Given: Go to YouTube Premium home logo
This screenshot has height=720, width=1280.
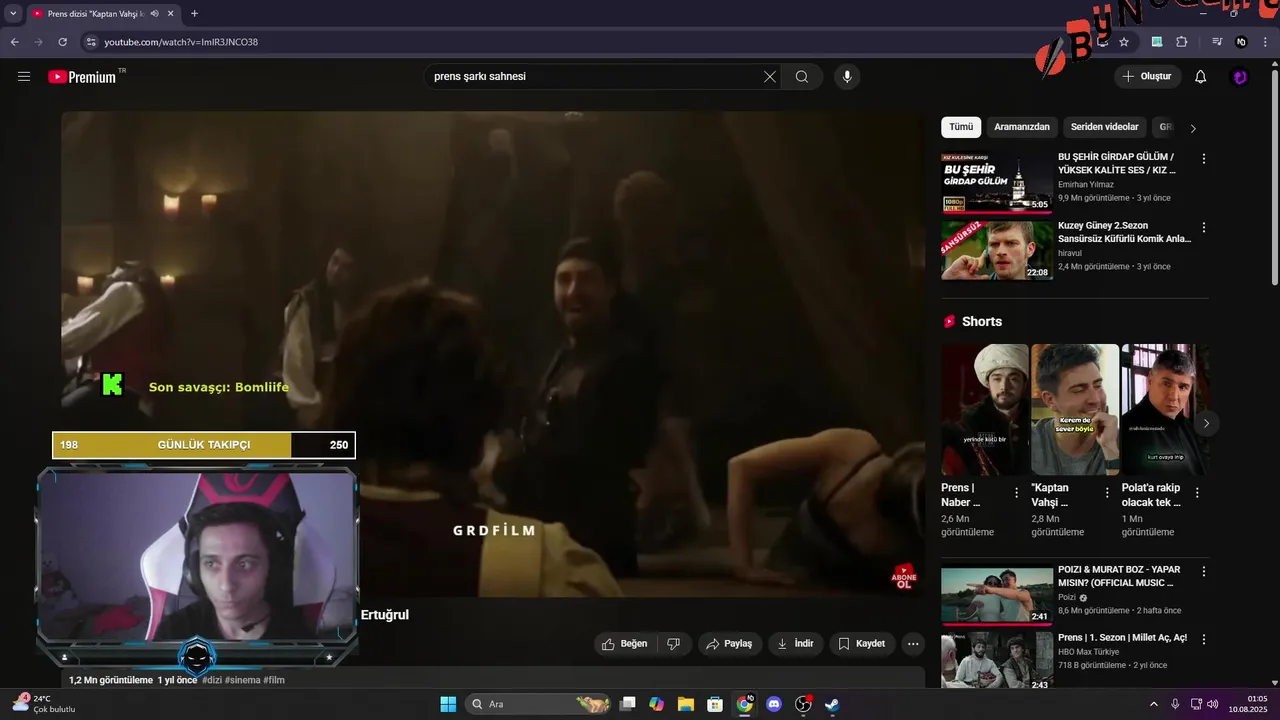Looking at the screenshot, I should pos(82,77).
